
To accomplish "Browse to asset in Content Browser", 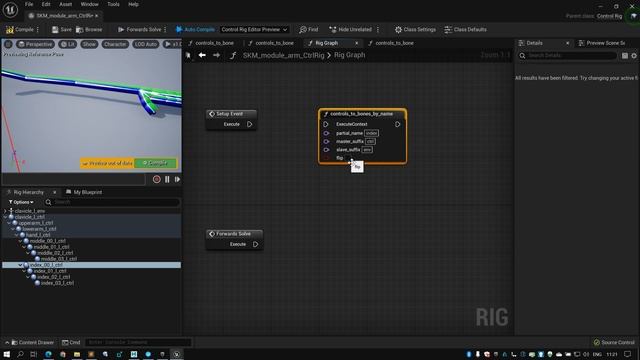I will point(89,29).
